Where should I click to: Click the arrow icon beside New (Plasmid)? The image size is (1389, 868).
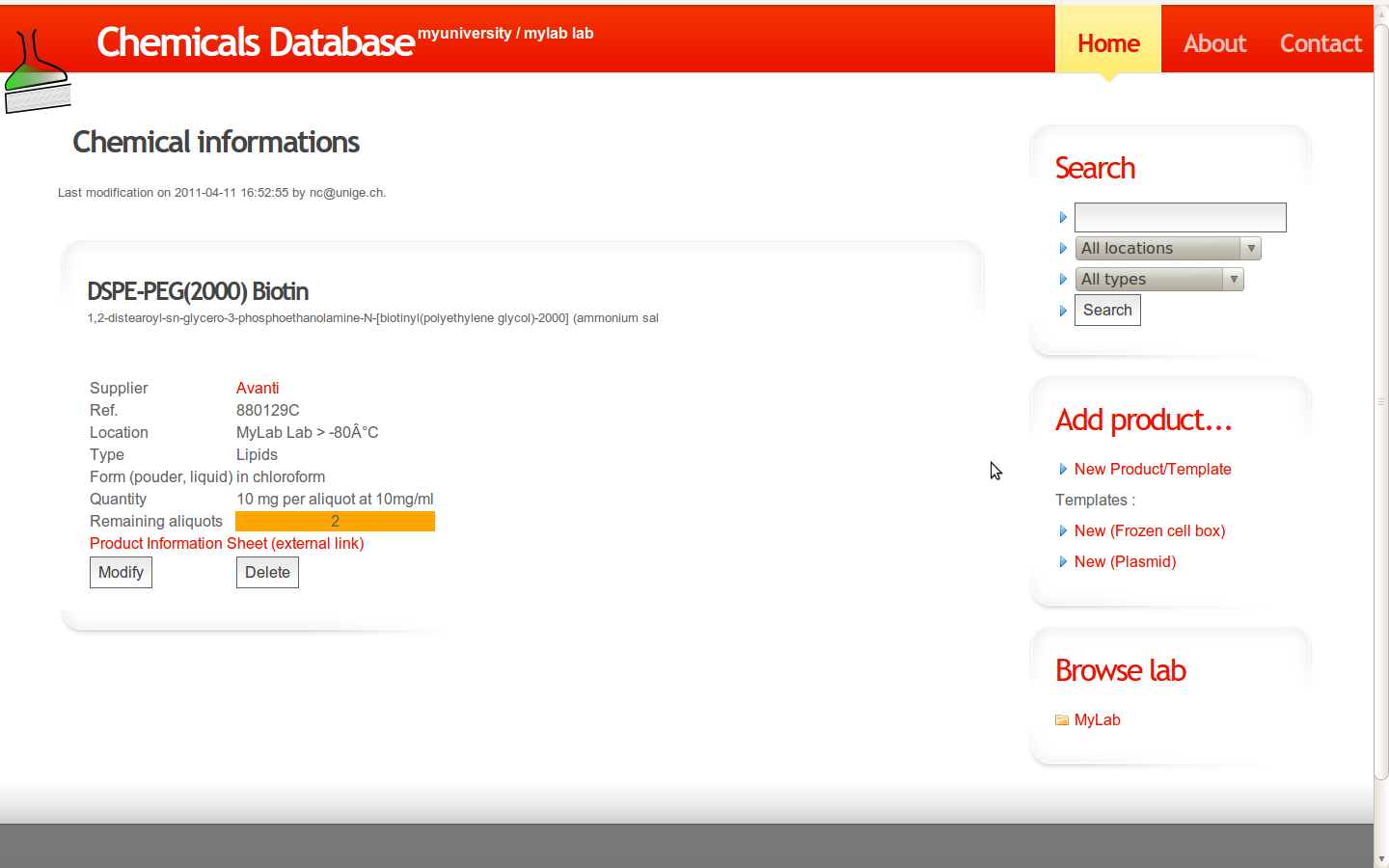coord(1062,562)
